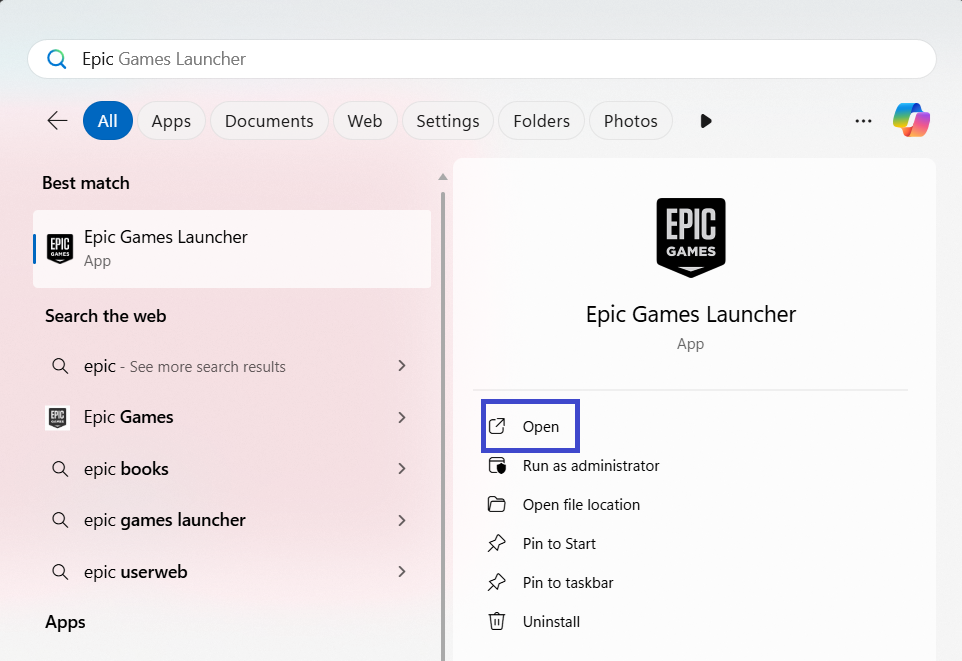Click the magnifying glass search icon
The height and width of the screenshot is (661, 962).
point(57,59)
